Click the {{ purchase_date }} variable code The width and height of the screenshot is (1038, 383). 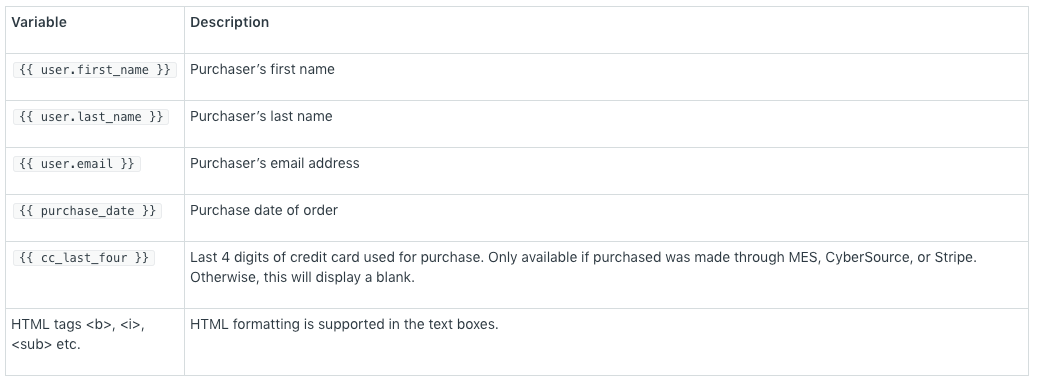(87, 210)
